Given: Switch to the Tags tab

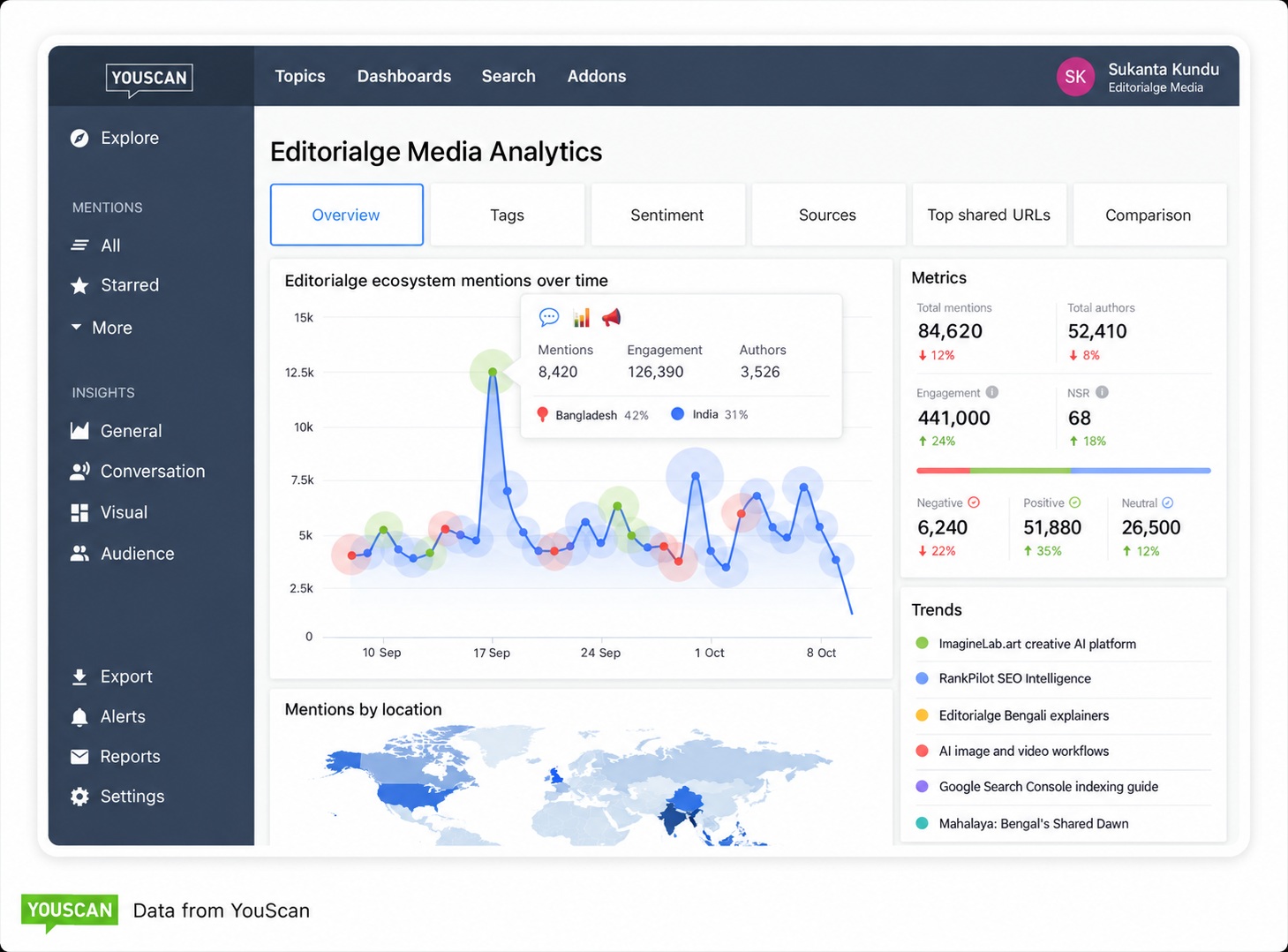Looking at the screenshot, I should (x=507, y=215).
